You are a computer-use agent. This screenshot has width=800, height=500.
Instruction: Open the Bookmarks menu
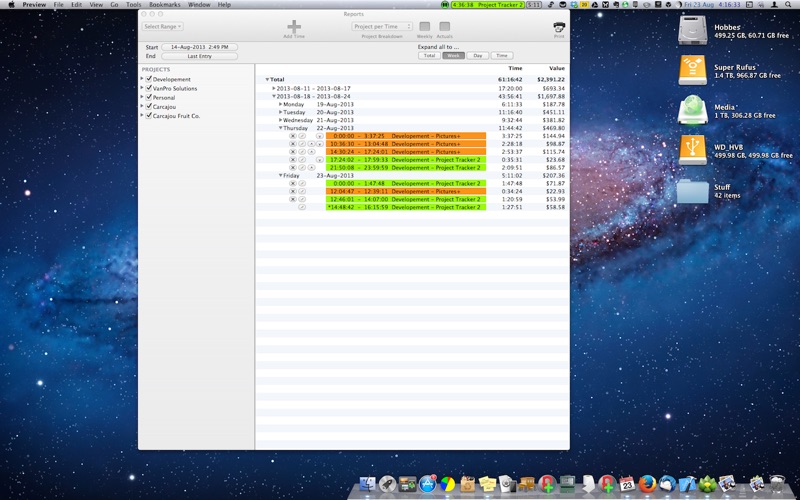point(165,5)
